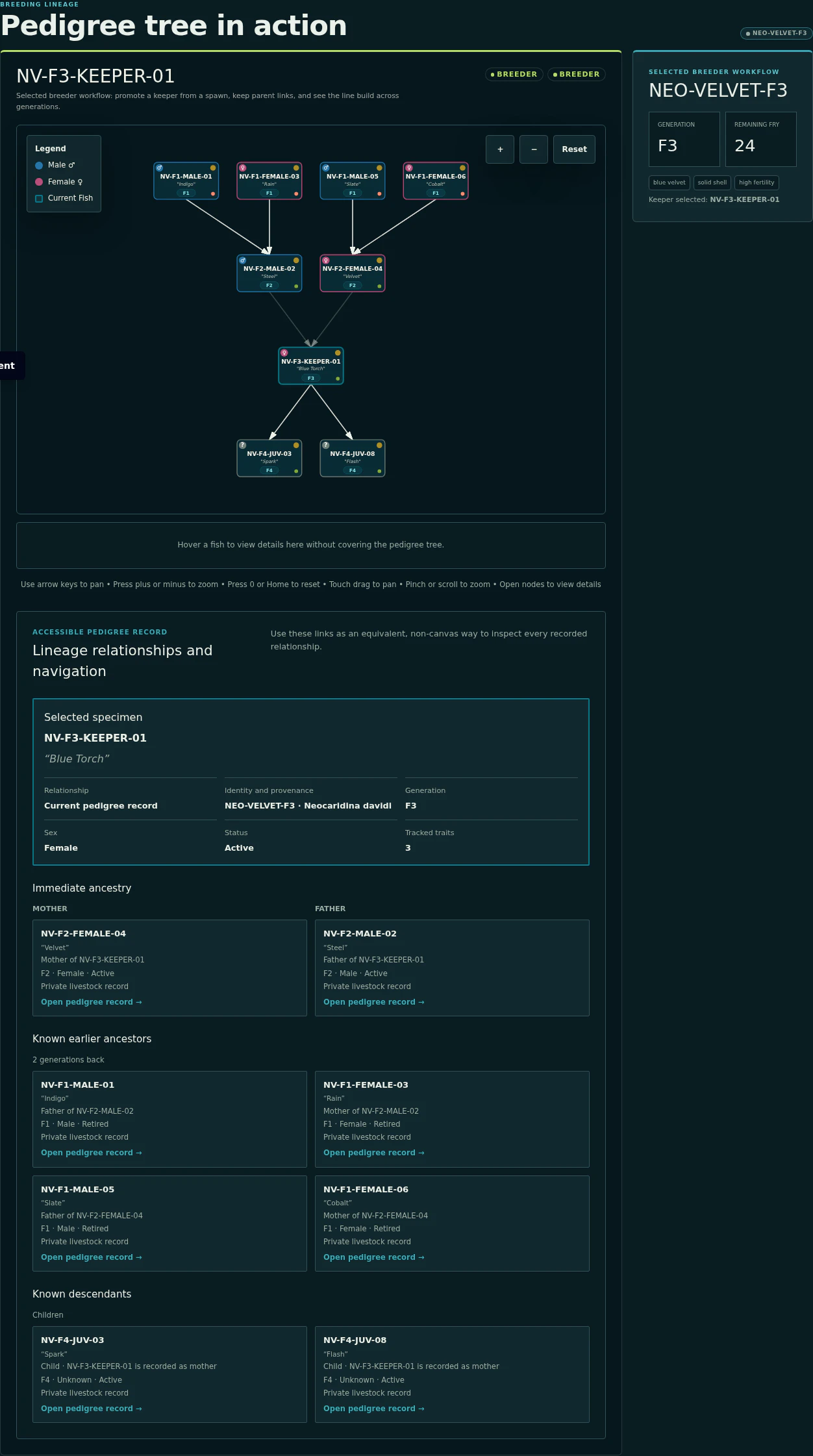
Task: Click the F3 generation badge on NV-F3-KEEPER-01
Action: click(x=311, y=378)
